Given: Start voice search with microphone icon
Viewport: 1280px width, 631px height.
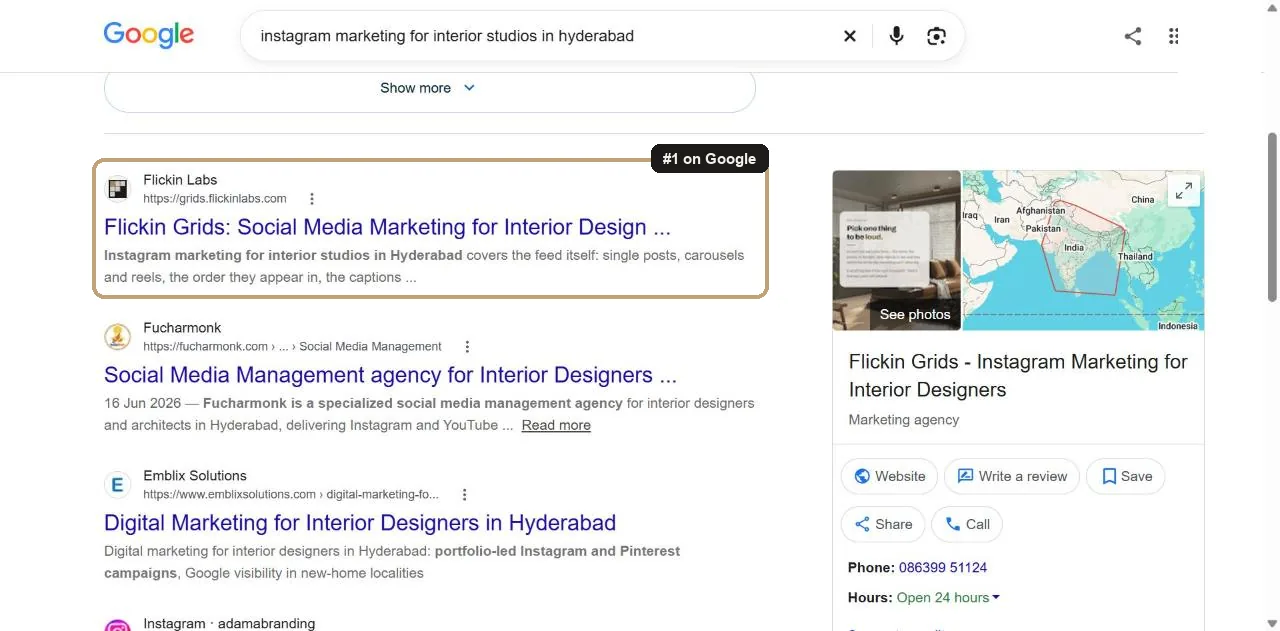Looking at the screenshot, I should [896, 36].
